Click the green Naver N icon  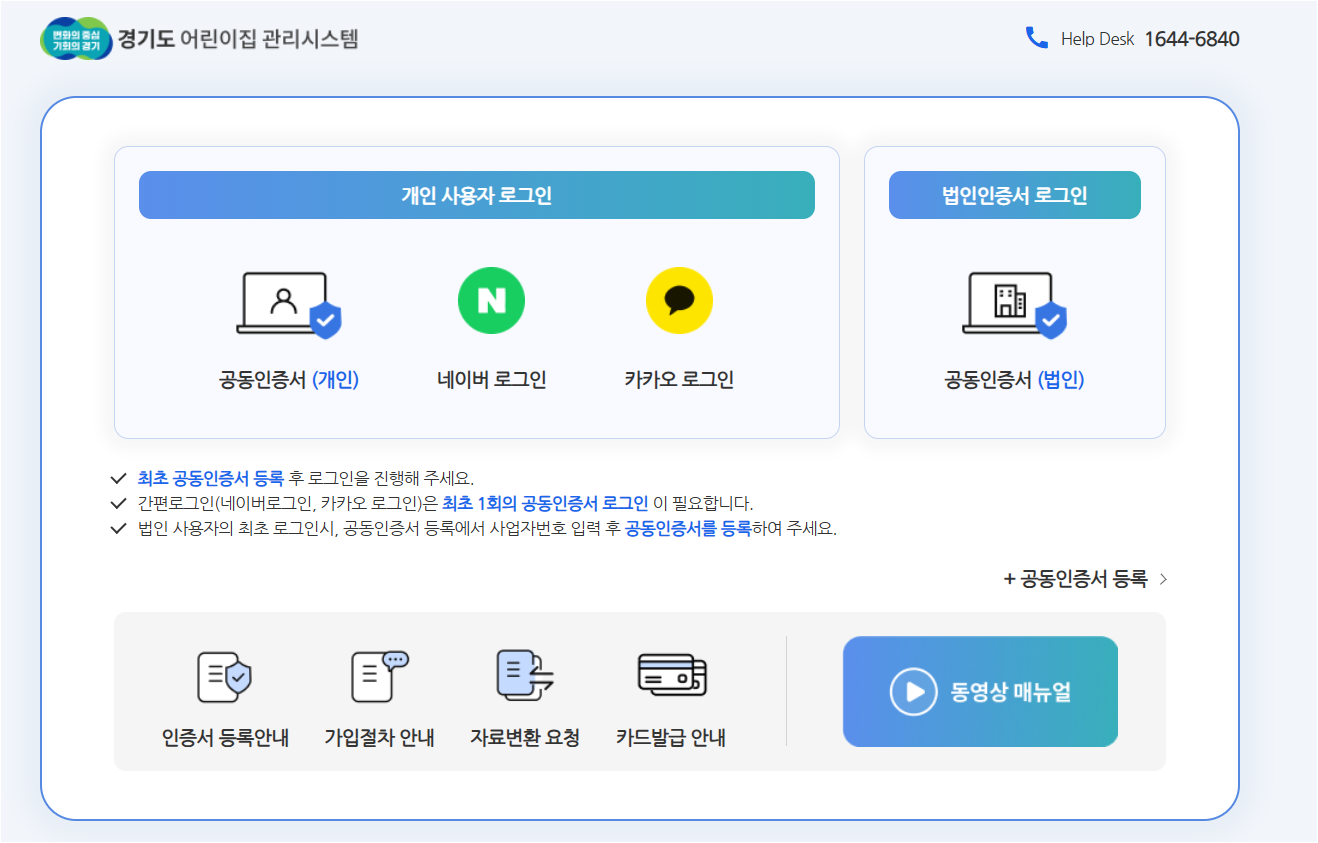491,301
